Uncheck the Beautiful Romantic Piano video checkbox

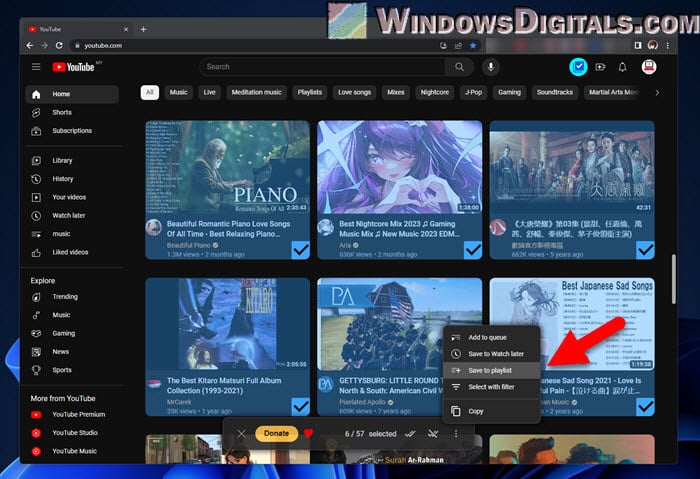click(x=300, y=250)
